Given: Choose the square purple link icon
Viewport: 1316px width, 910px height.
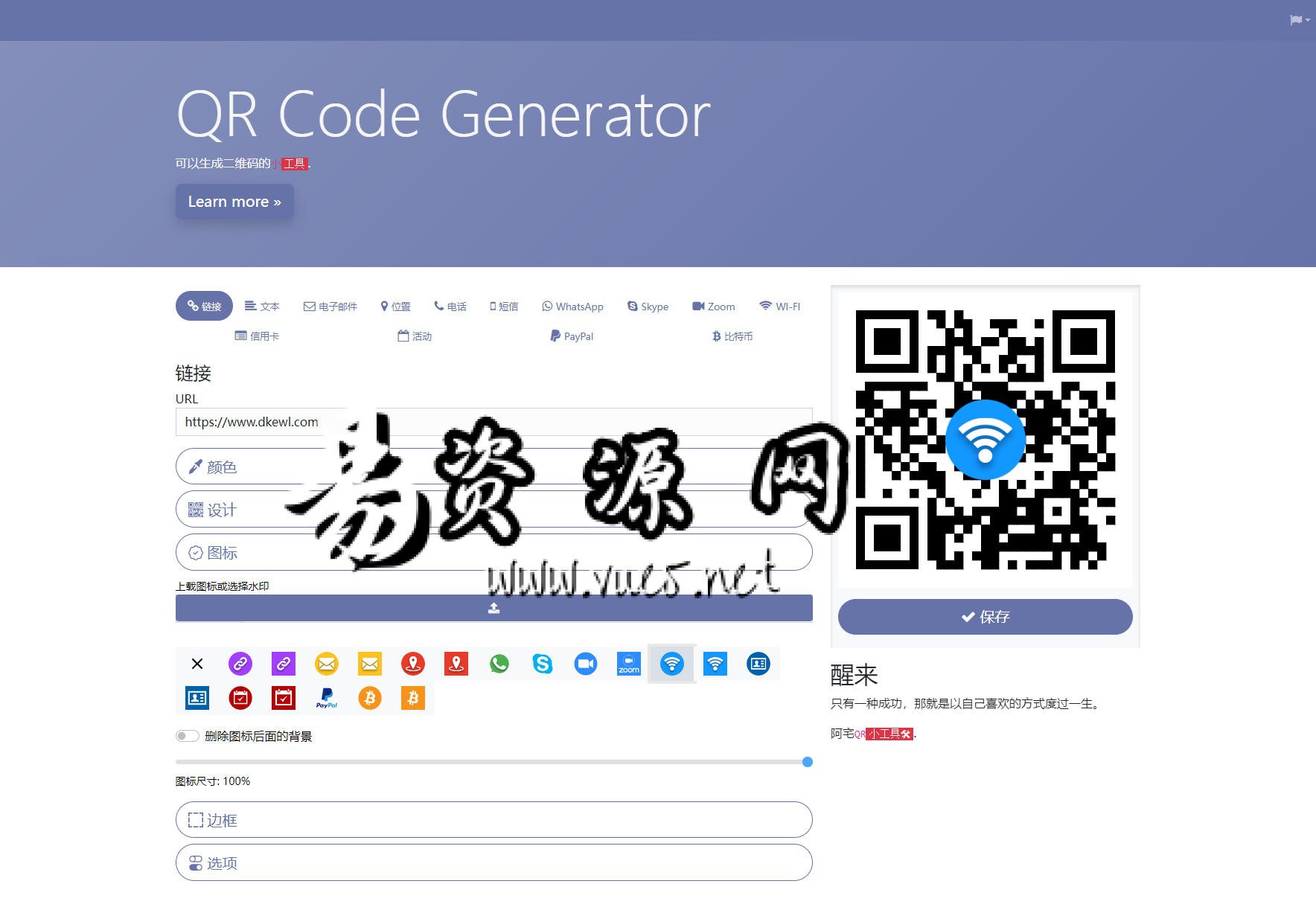Looking at the screenshot, I should click(x=284, y=664).
